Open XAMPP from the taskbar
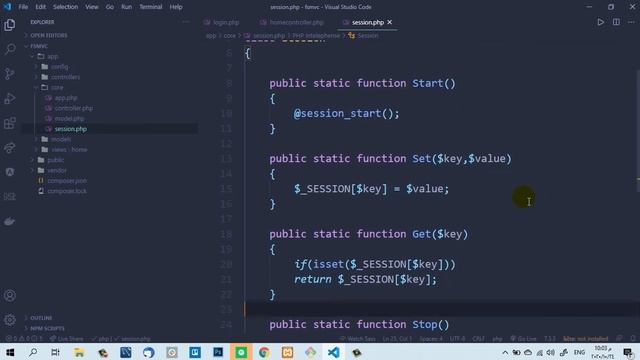Screen dimensions: 640x360 [287, 352]
